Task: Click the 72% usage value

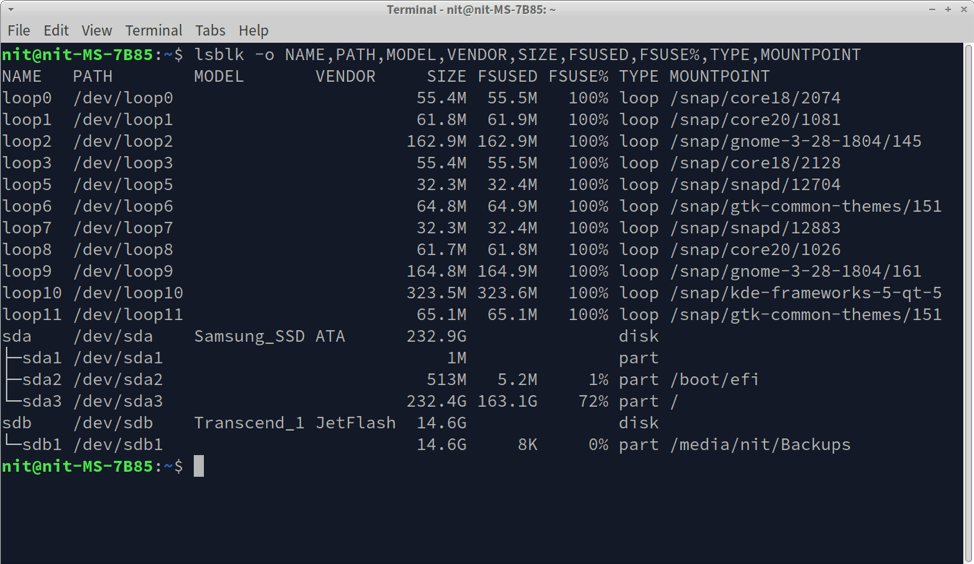Action: click(593, 401)
